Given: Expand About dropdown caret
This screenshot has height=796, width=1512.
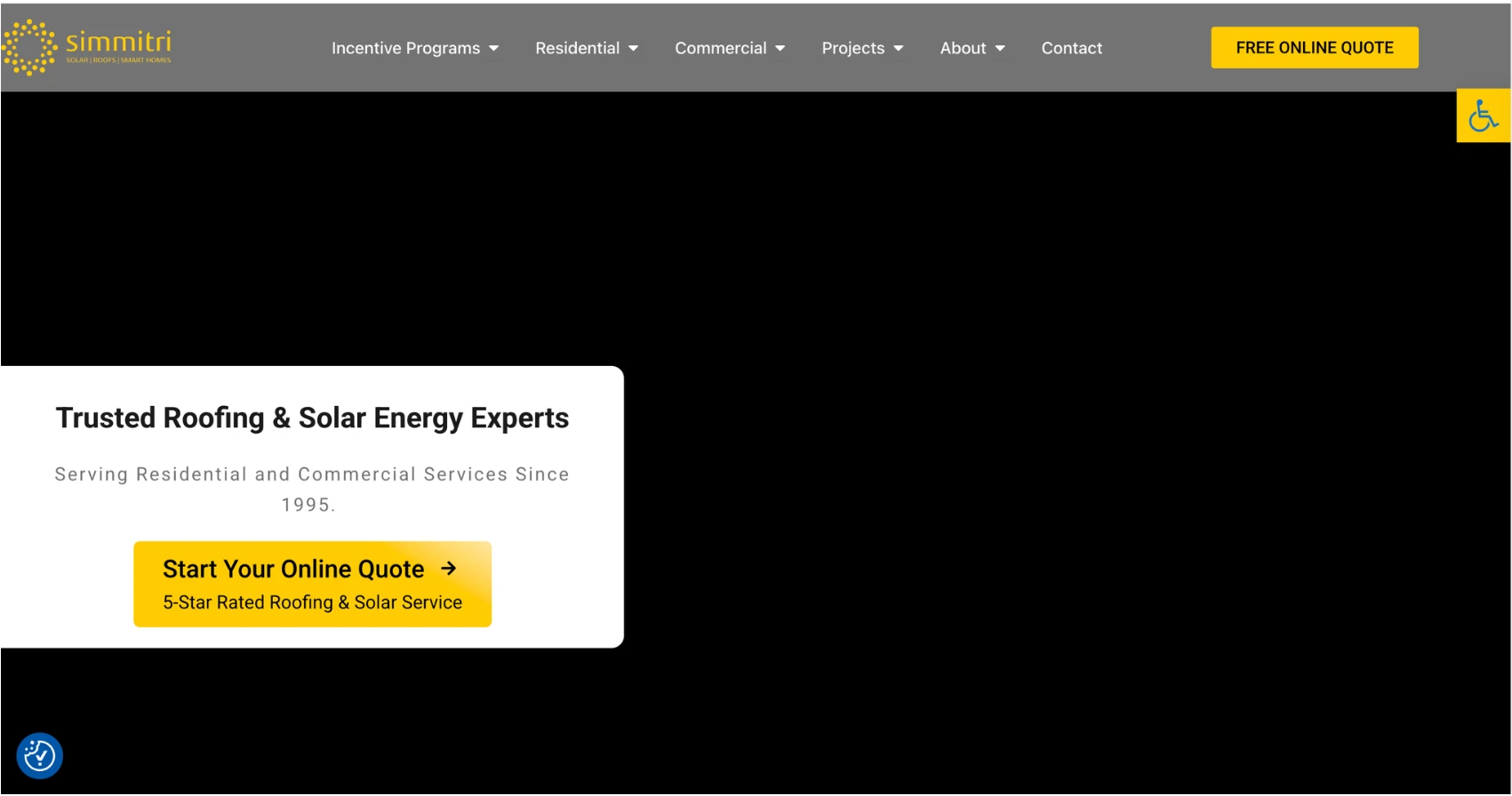Looking at the screenshot, I should [x=1000, y=49].
